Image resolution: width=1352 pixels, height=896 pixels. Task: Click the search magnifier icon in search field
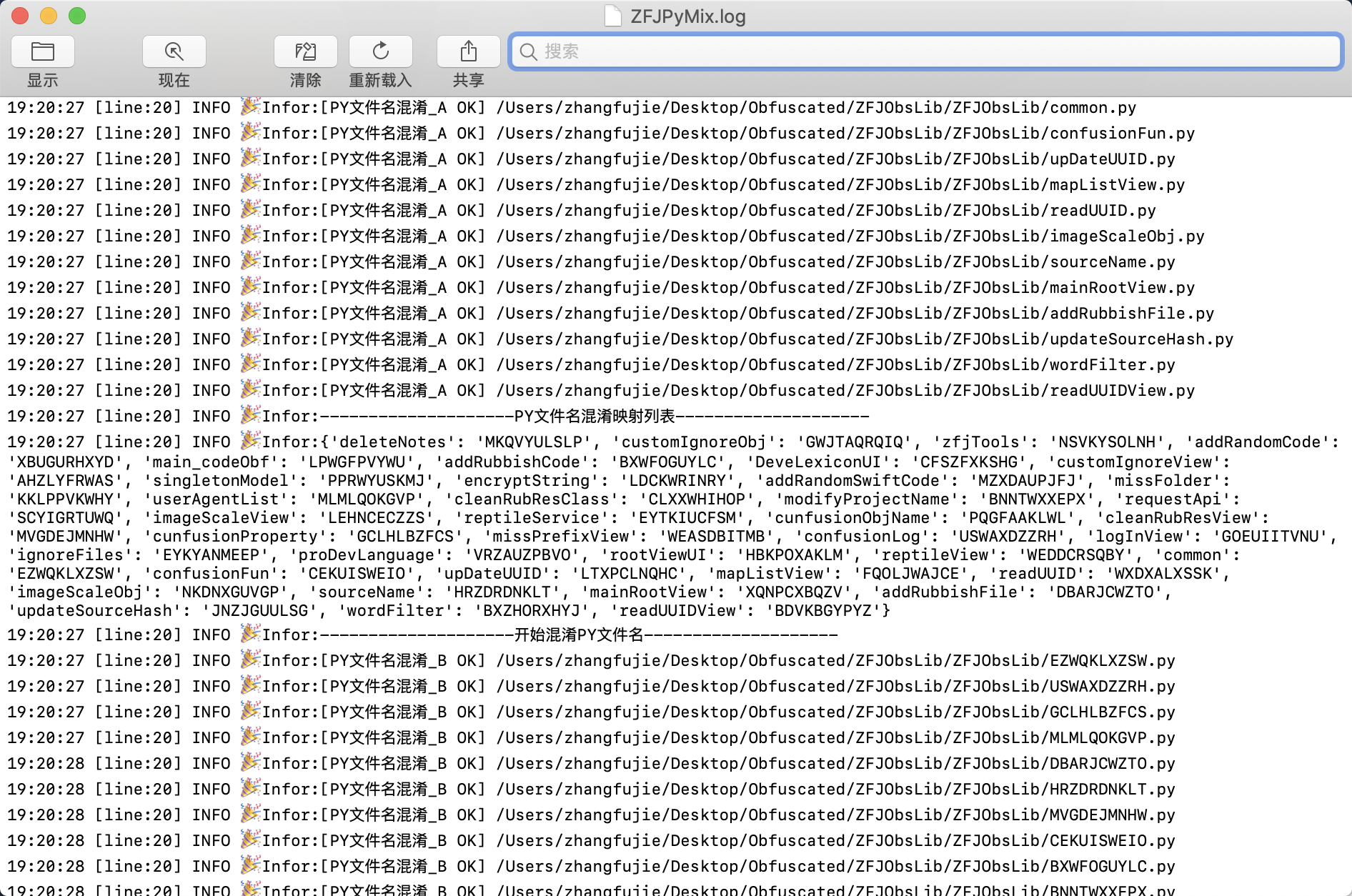[x=529, y=51]
